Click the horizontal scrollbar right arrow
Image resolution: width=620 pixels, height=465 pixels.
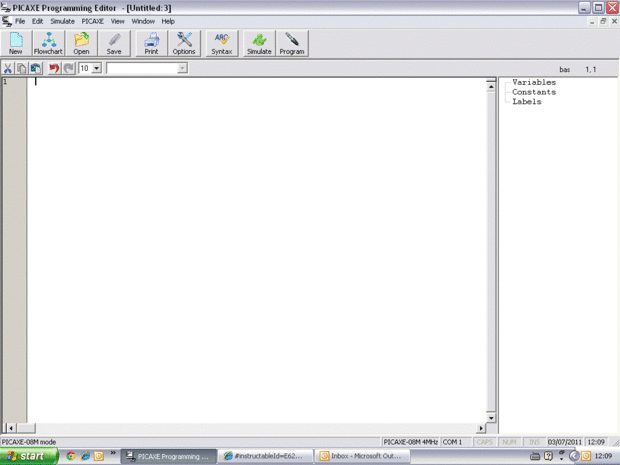coord(480,428)
